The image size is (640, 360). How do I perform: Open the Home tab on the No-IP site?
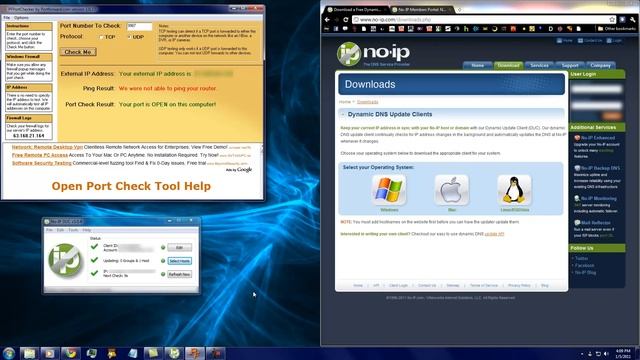coord(478,66)
